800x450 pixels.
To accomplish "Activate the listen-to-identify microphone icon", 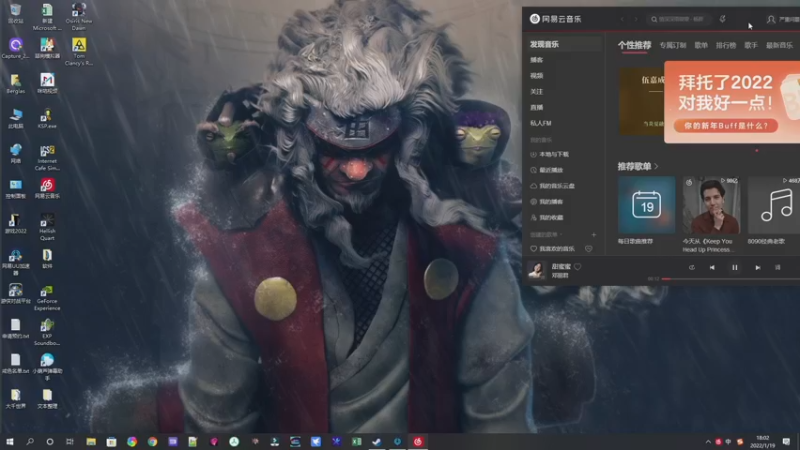I will pyautogui.click(x=722, y=19).
